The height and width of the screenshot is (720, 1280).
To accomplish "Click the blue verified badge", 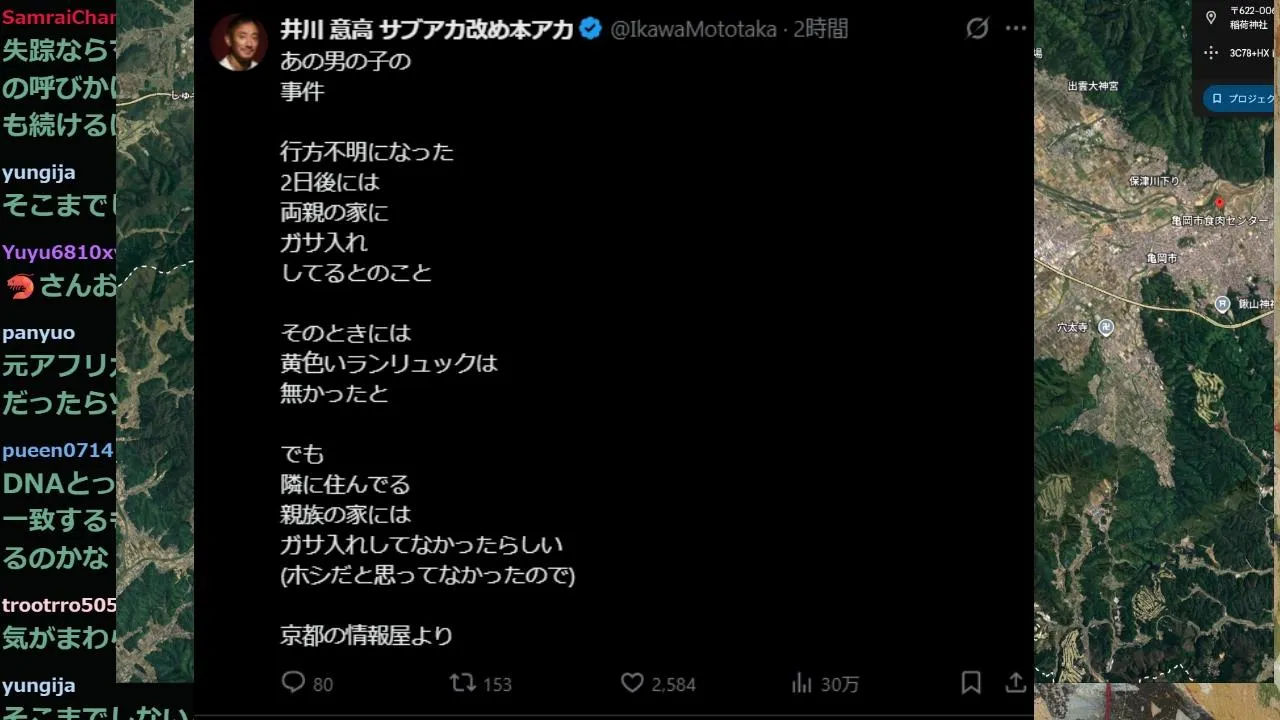I will point(590,29).
